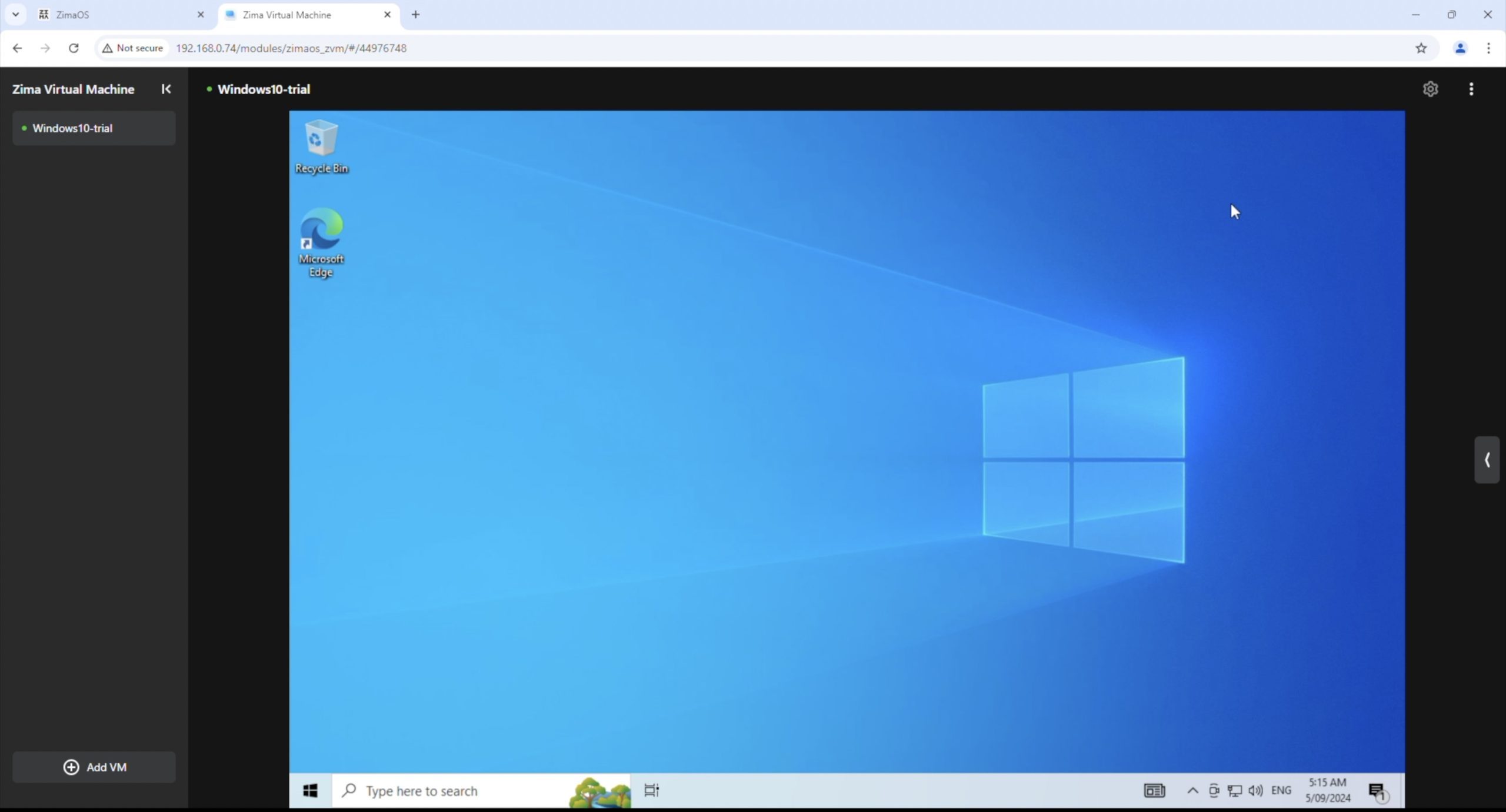
Task: Expand the right-edge side panel handle
Action: click(x=1487, y=460)
